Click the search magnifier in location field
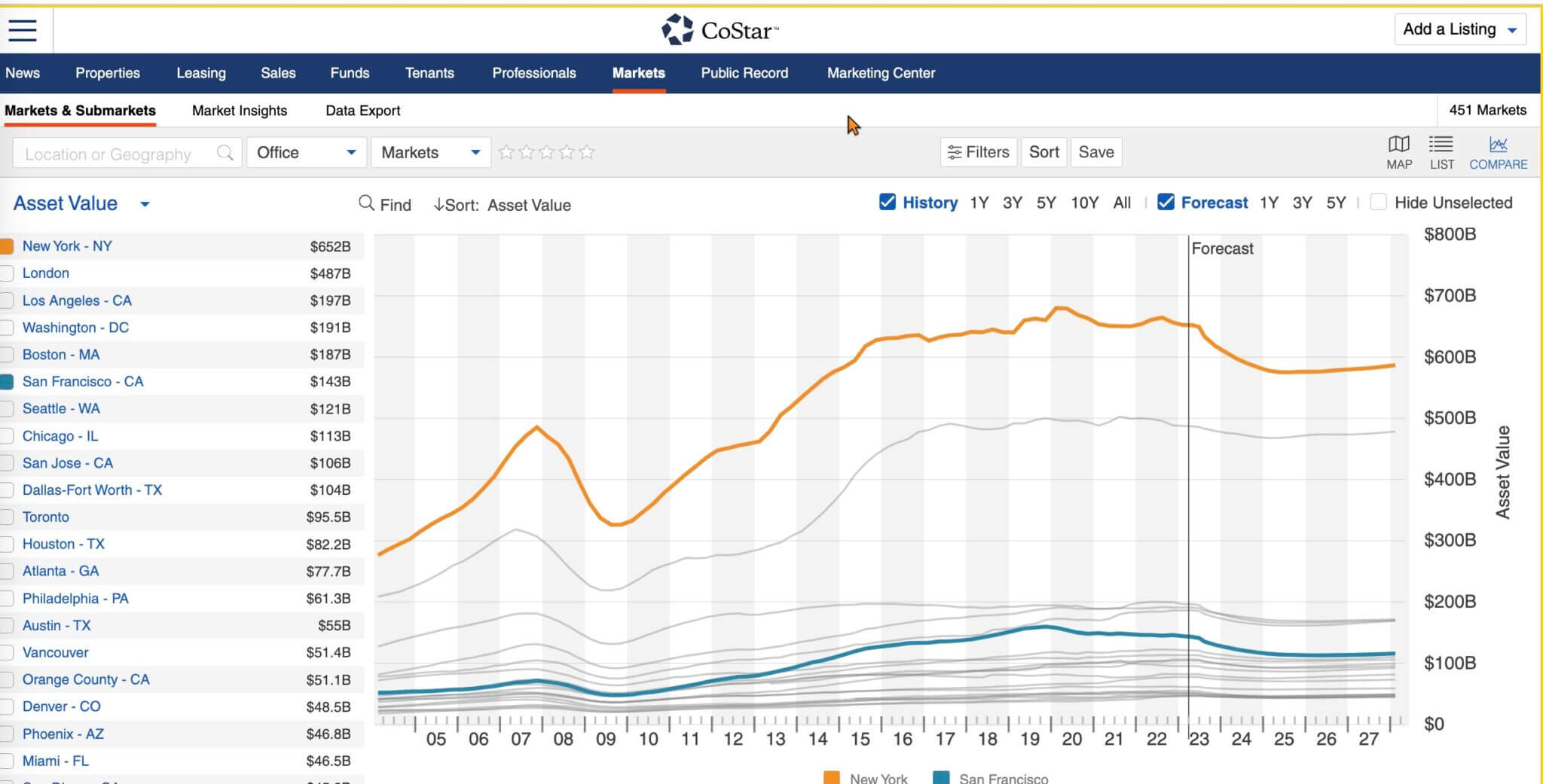The width and height of the screenshot is (1543, 784). coord(225,153)
